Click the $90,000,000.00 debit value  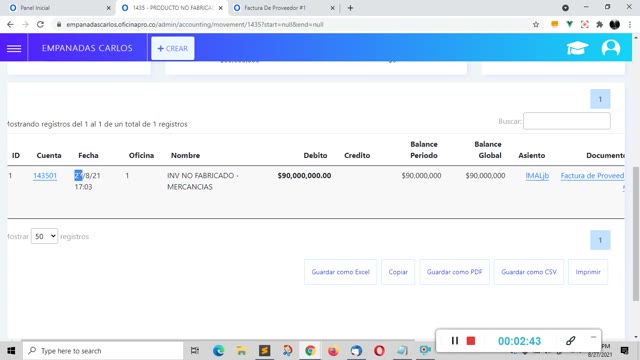304,176
